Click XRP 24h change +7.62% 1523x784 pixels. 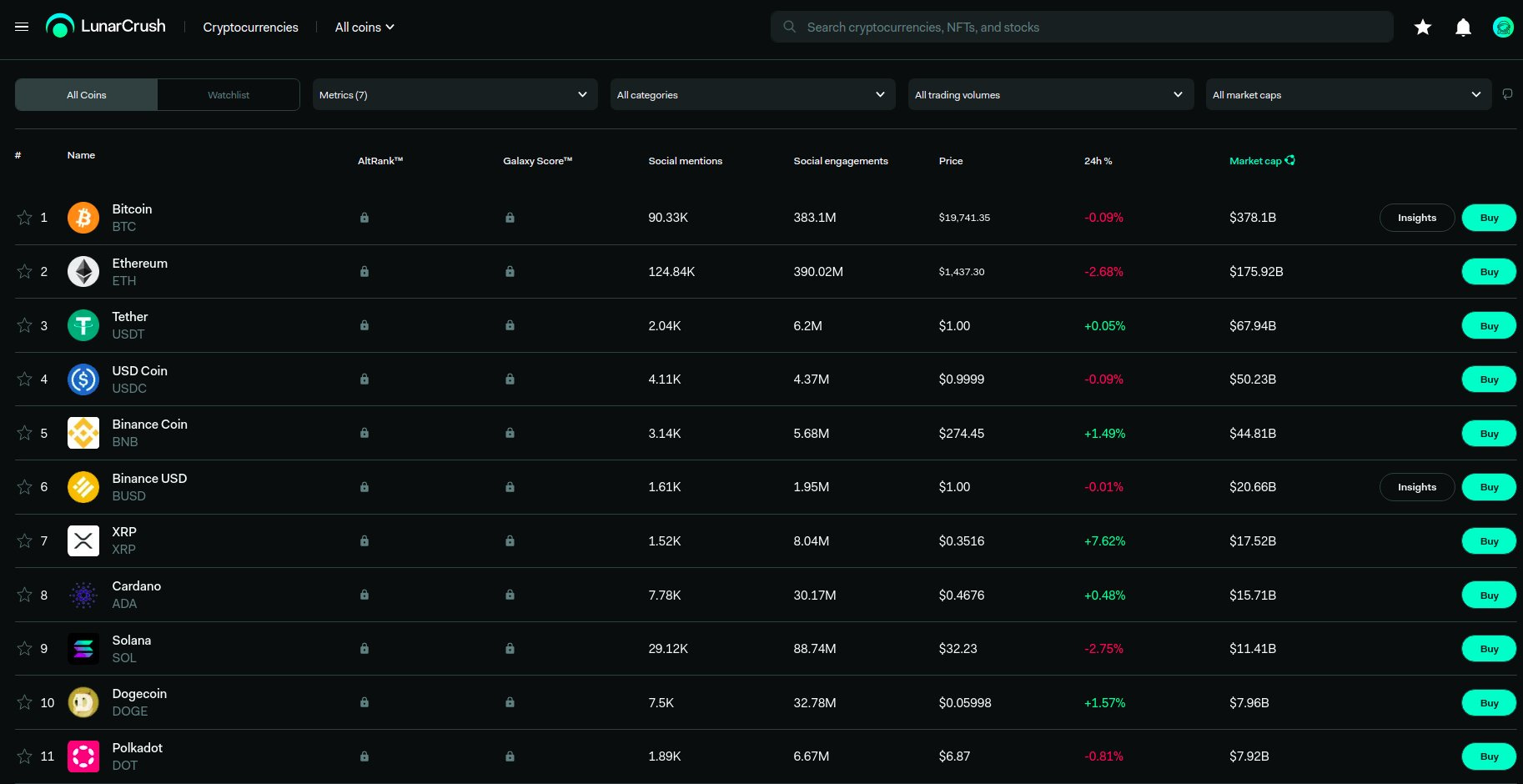click(1104, 541)
